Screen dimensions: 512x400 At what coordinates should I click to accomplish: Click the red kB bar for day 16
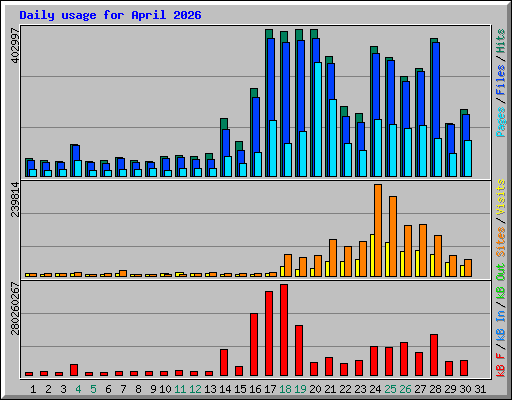254,345
